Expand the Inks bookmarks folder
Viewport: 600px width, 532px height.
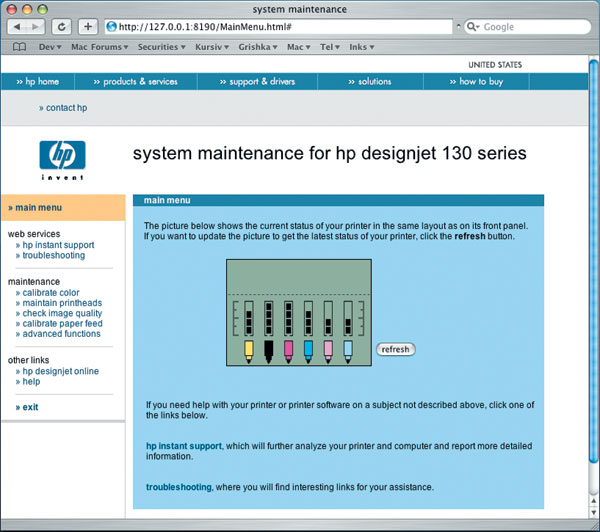(x=362, y=47)
